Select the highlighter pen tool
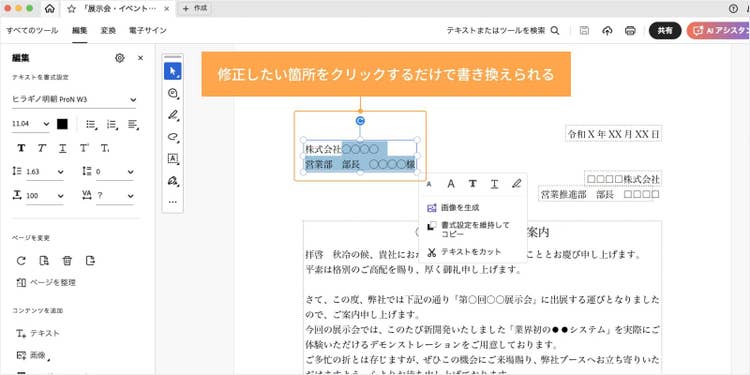This screenshot has height=375, width=750. coord(173,115)
